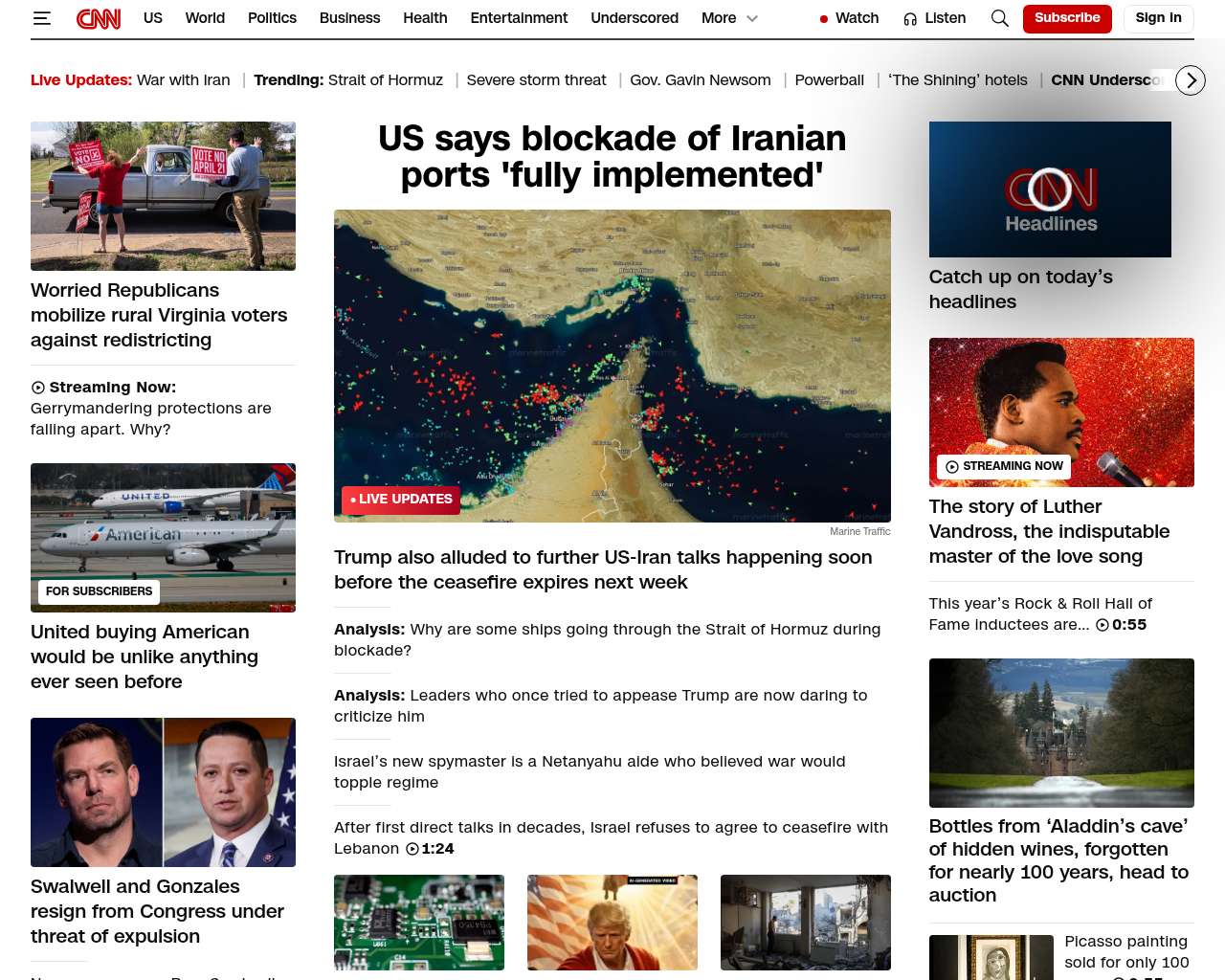Open the circuit board thumbnail
The image size is (1225, 980).
pos(419,923)
